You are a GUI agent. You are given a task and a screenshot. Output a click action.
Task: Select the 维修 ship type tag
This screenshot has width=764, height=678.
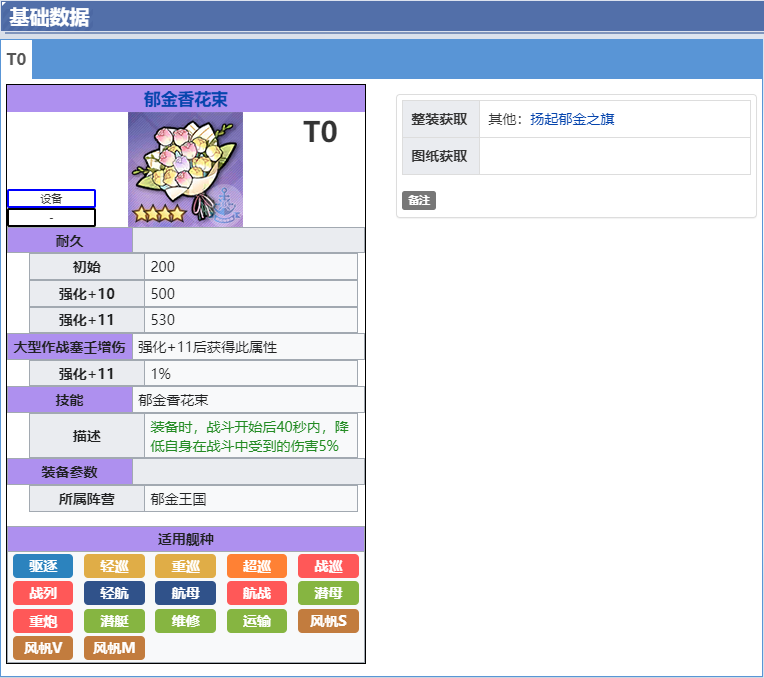pos(186,621)
